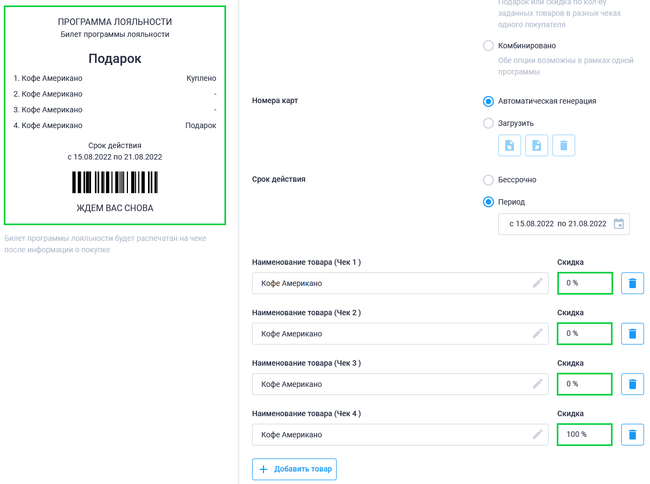Edit Чек 4 product name via pencil icon
This screenshot has height=484, width=650.
tap(538, 434)
